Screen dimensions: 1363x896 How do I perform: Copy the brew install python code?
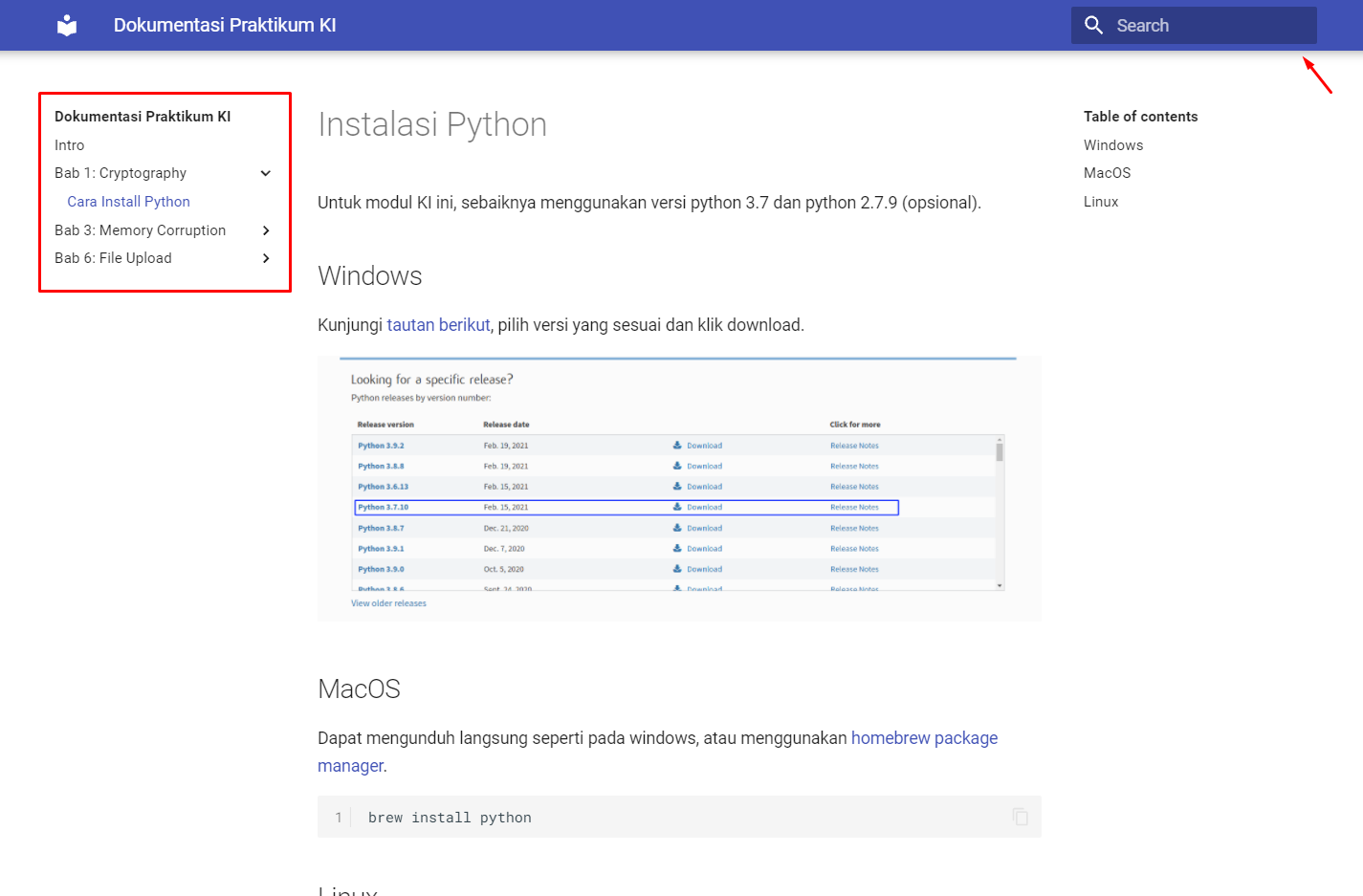1021,817
